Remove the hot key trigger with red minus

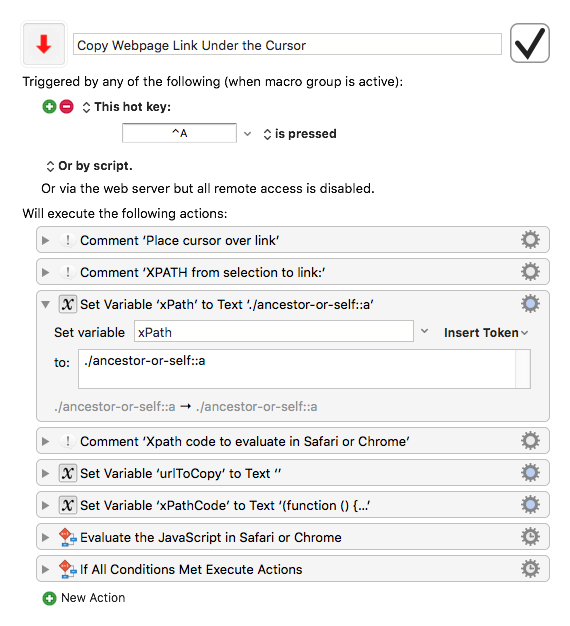67,107
